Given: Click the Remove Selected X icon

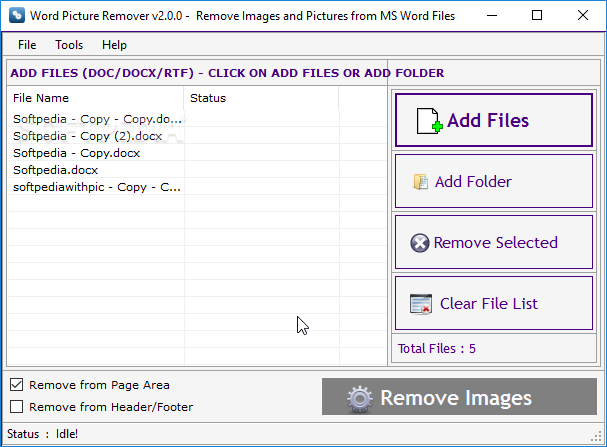Looking at the screenshot, I should 420,243.
